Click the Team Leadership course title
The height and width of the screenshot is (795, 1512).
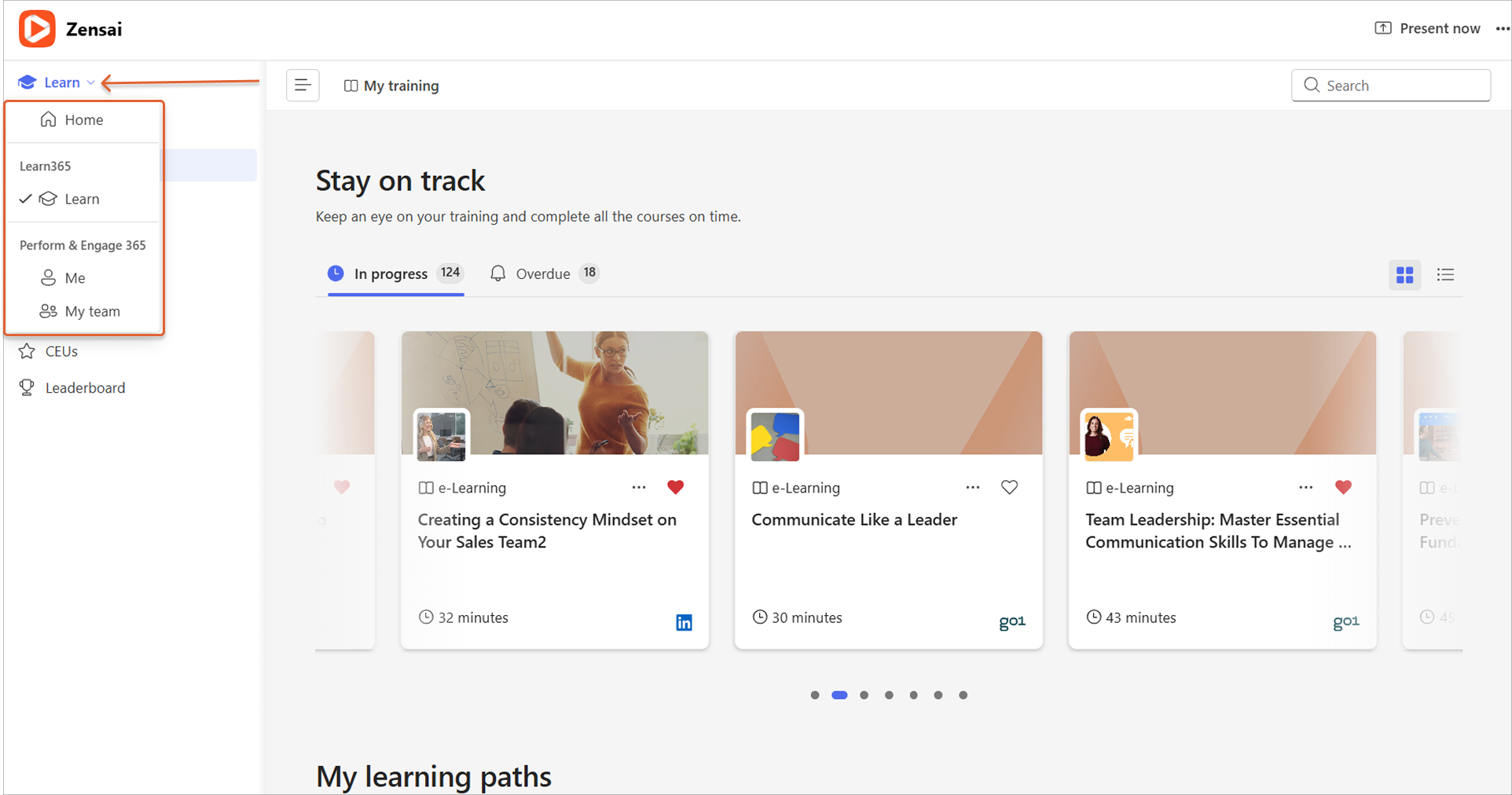pos(1218,531)
